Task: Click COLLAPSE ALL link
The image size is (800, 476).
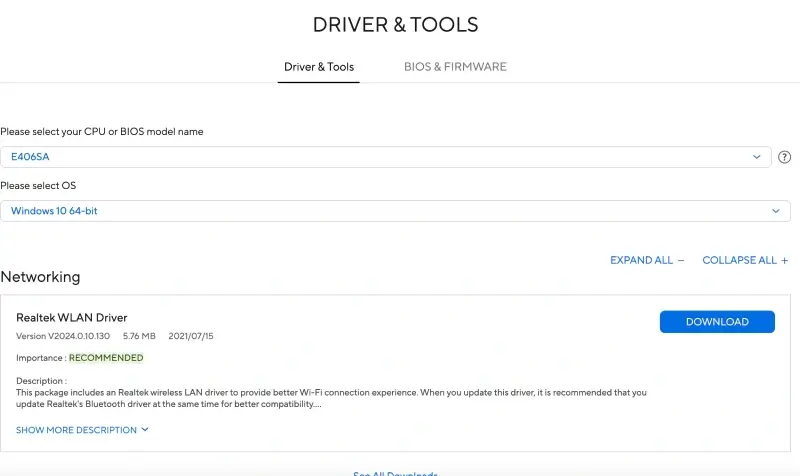Action: [x=745, y=260]
